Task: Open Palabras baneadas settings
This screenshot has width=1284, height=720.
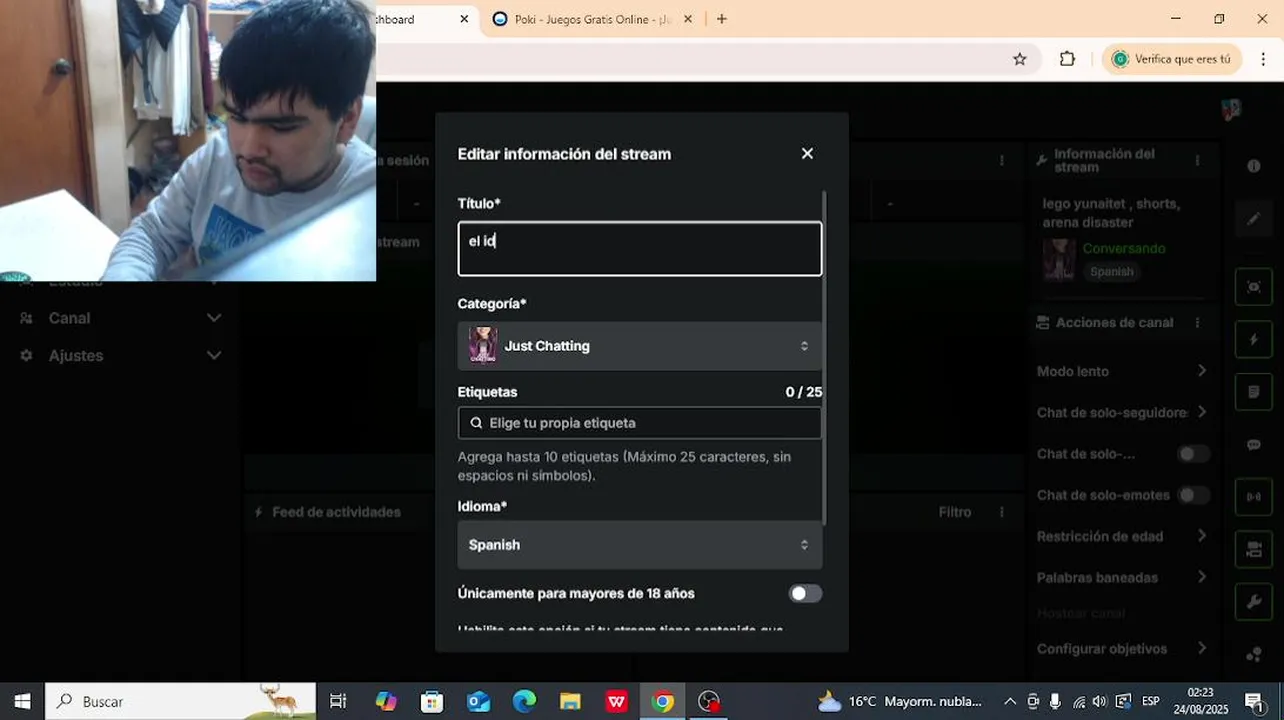Action: 1122,577
